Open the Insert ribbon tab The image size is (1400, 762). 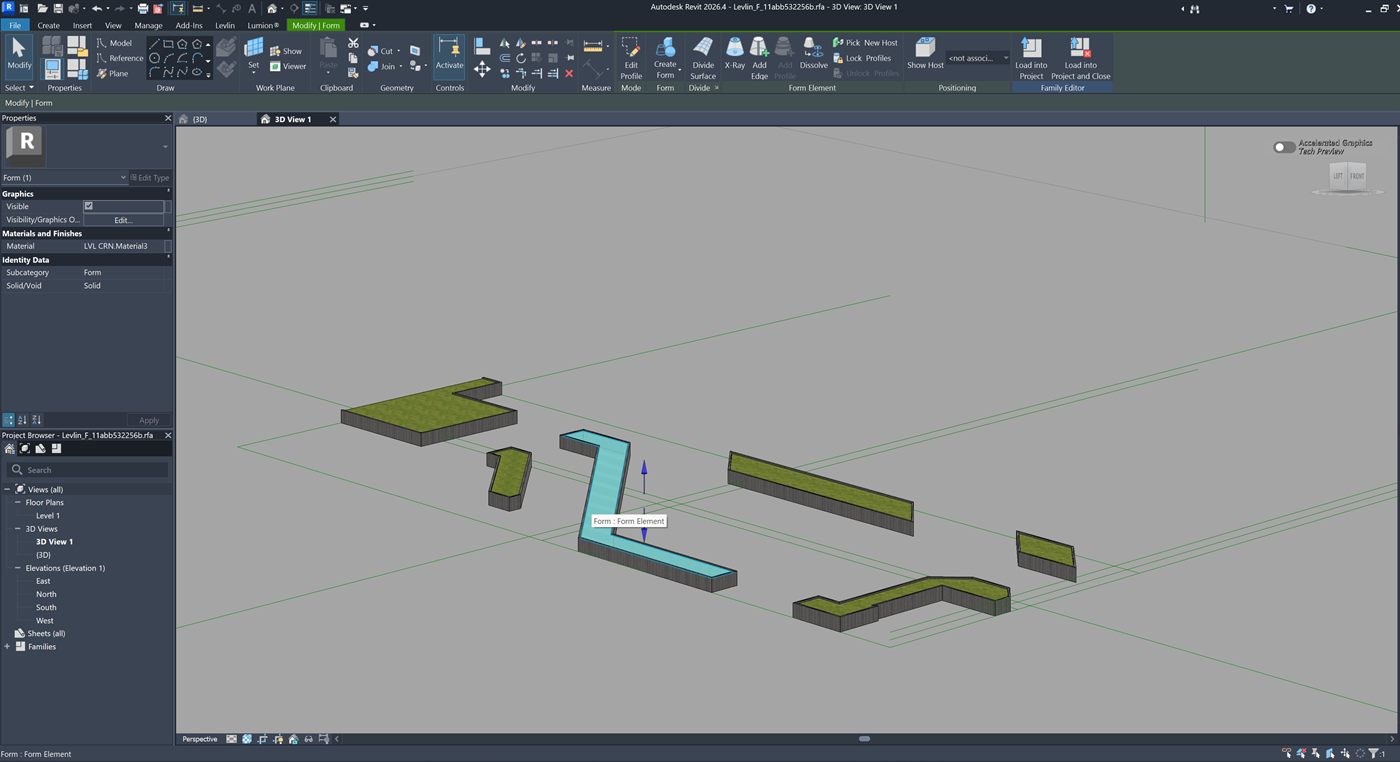point(82,25)
